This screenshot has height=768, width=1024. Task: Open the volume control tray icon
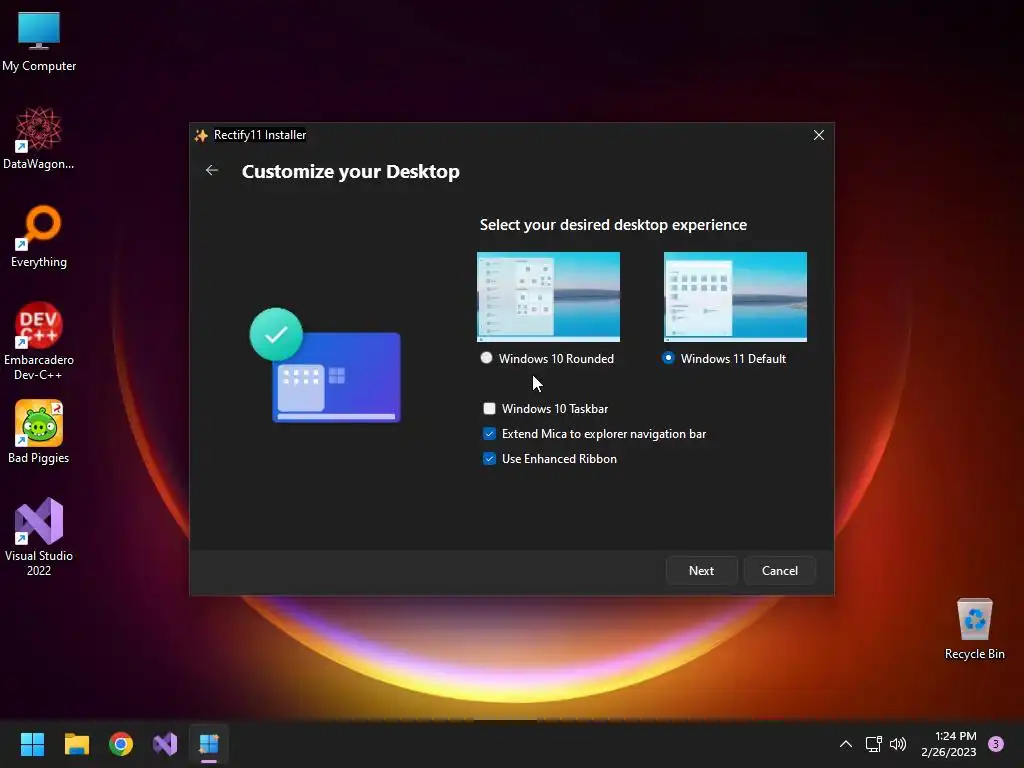(x=898, y=744)
